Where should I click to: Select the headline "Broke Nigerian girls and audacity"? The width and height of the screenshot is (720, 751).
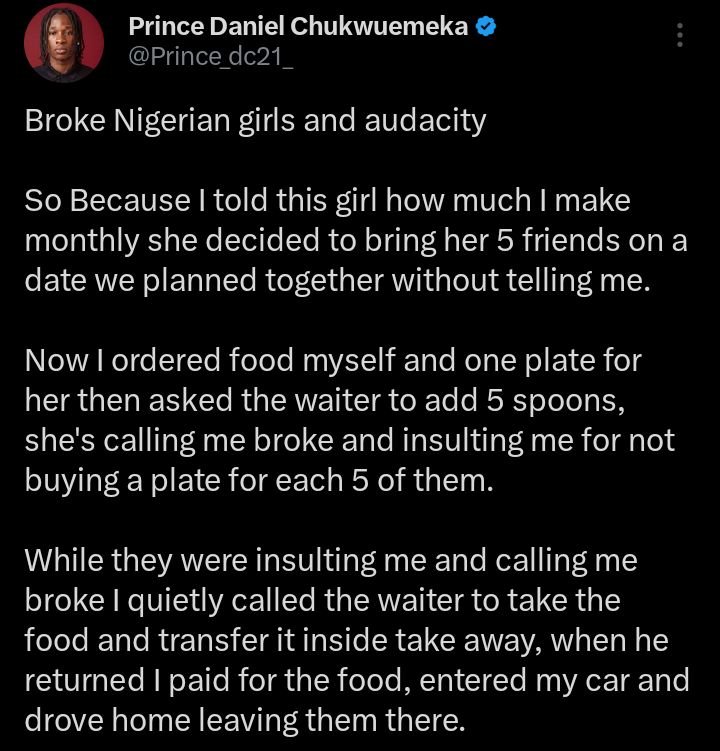click(255, 121)
